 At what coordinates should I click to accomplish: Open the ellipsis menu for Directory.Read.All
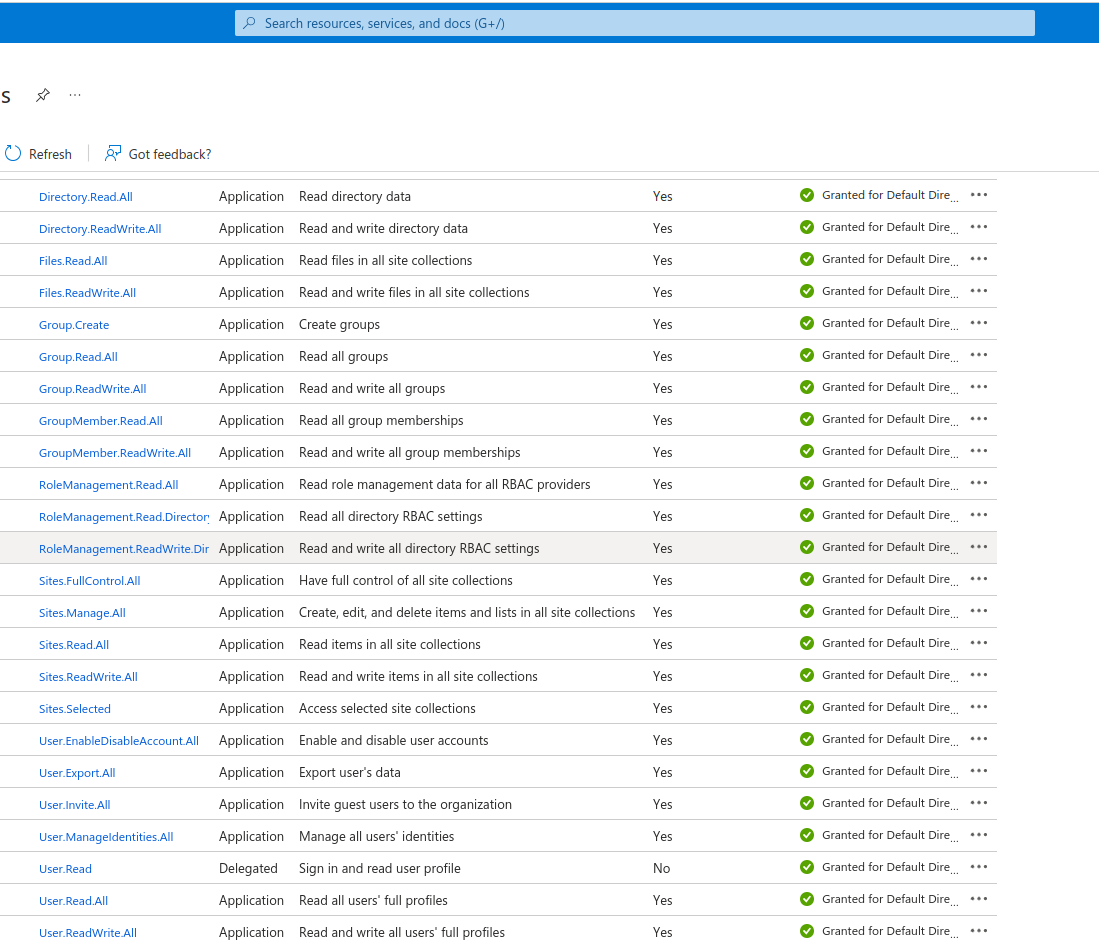979,195
